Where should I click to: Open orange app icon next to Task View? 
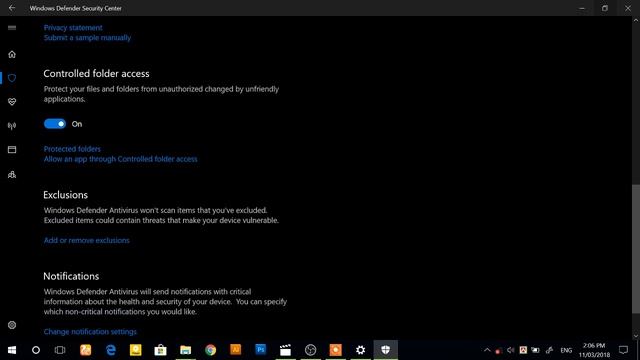86,350
